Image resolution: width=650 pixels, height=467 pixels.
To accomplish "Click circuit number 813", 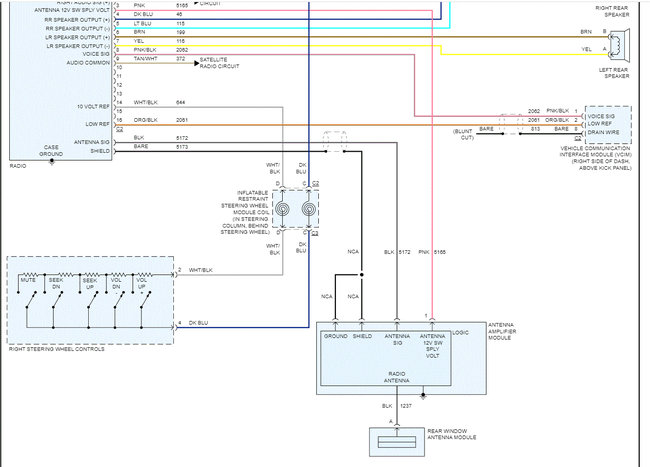I will tap(536, 129).
